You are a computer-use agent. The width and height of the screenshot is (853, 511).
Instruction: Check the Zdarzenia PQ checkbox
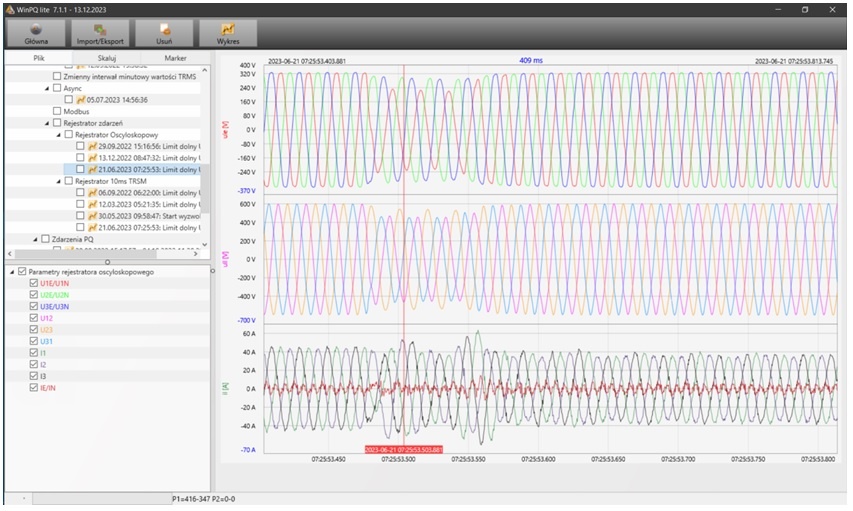pos(46,239)
